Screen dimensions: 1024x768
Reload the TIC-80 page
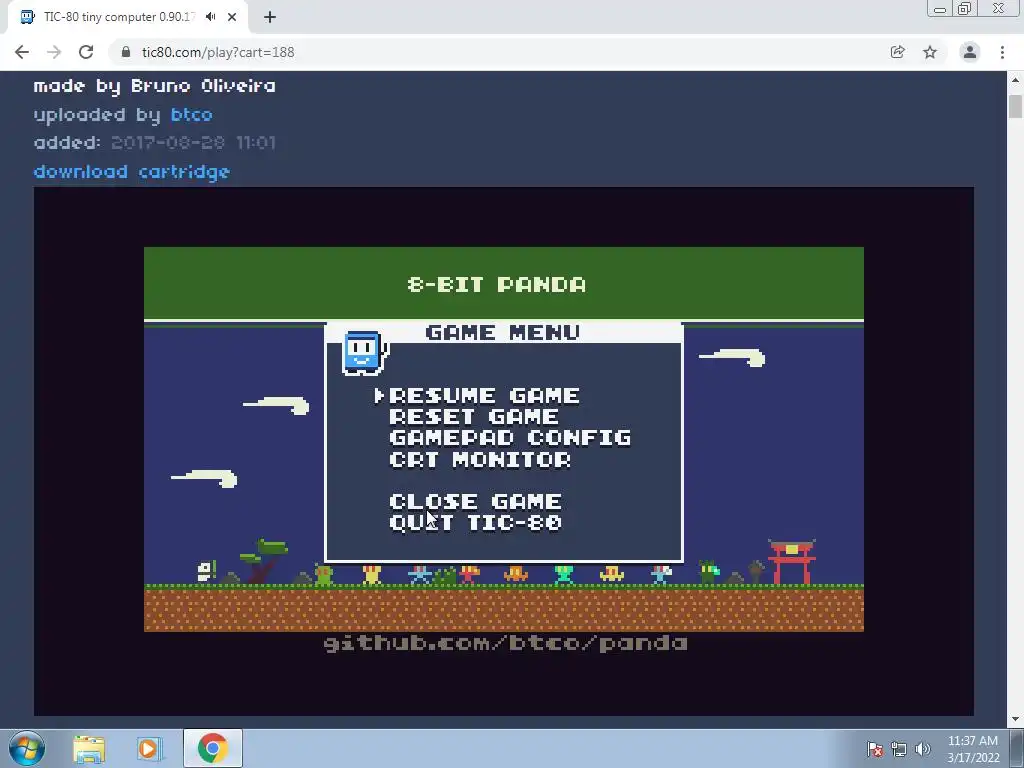[86, 52]
